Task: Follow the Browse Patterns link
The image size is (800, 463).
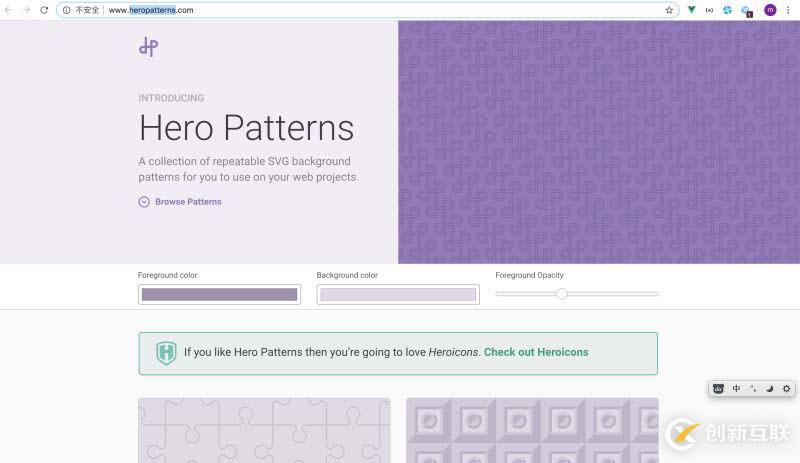Action: [x=188, y=202]
